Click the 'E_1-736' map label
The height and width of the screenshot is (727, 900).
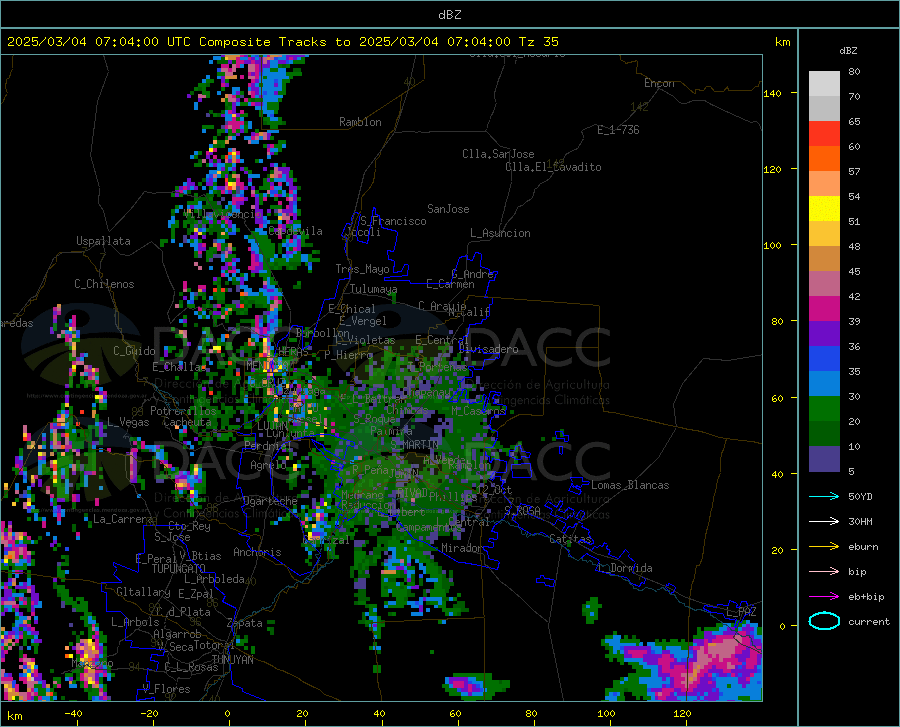coord(618,130)
